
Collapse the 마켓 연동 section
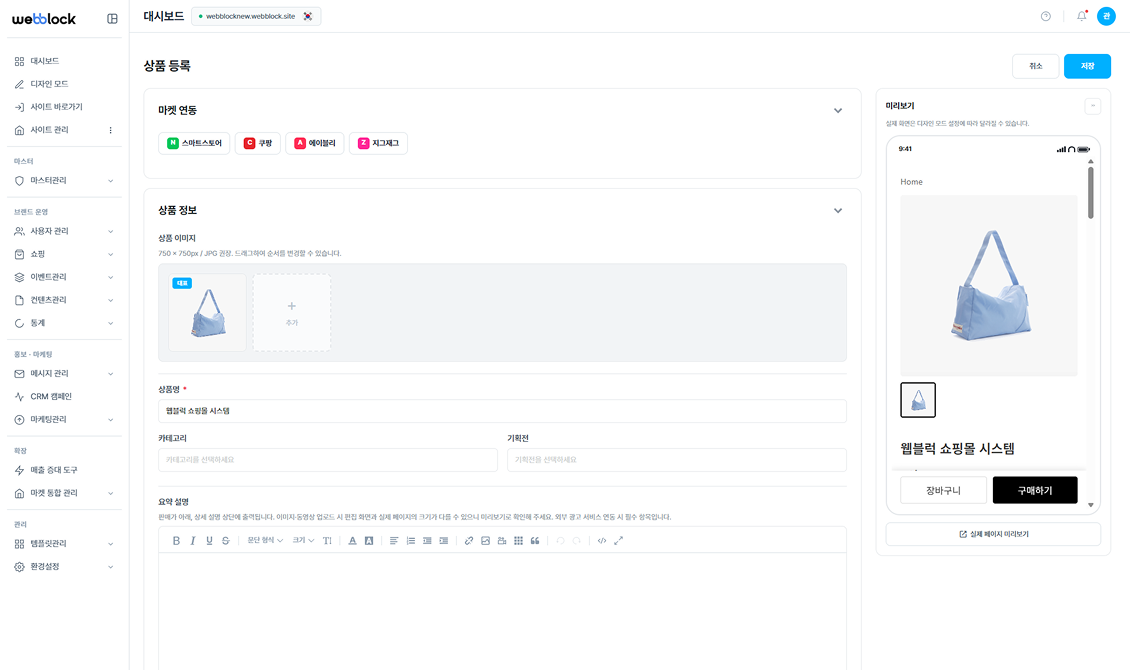pyautogui.click(x=838, y=110)
